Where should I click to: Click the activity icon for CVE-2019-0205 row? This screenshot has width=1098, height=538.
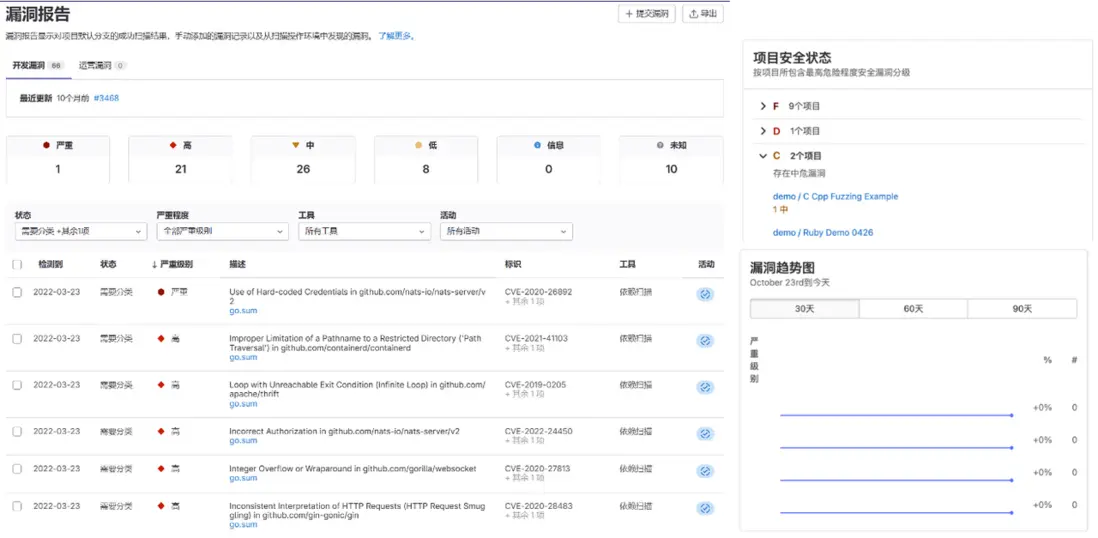(705, 387)
